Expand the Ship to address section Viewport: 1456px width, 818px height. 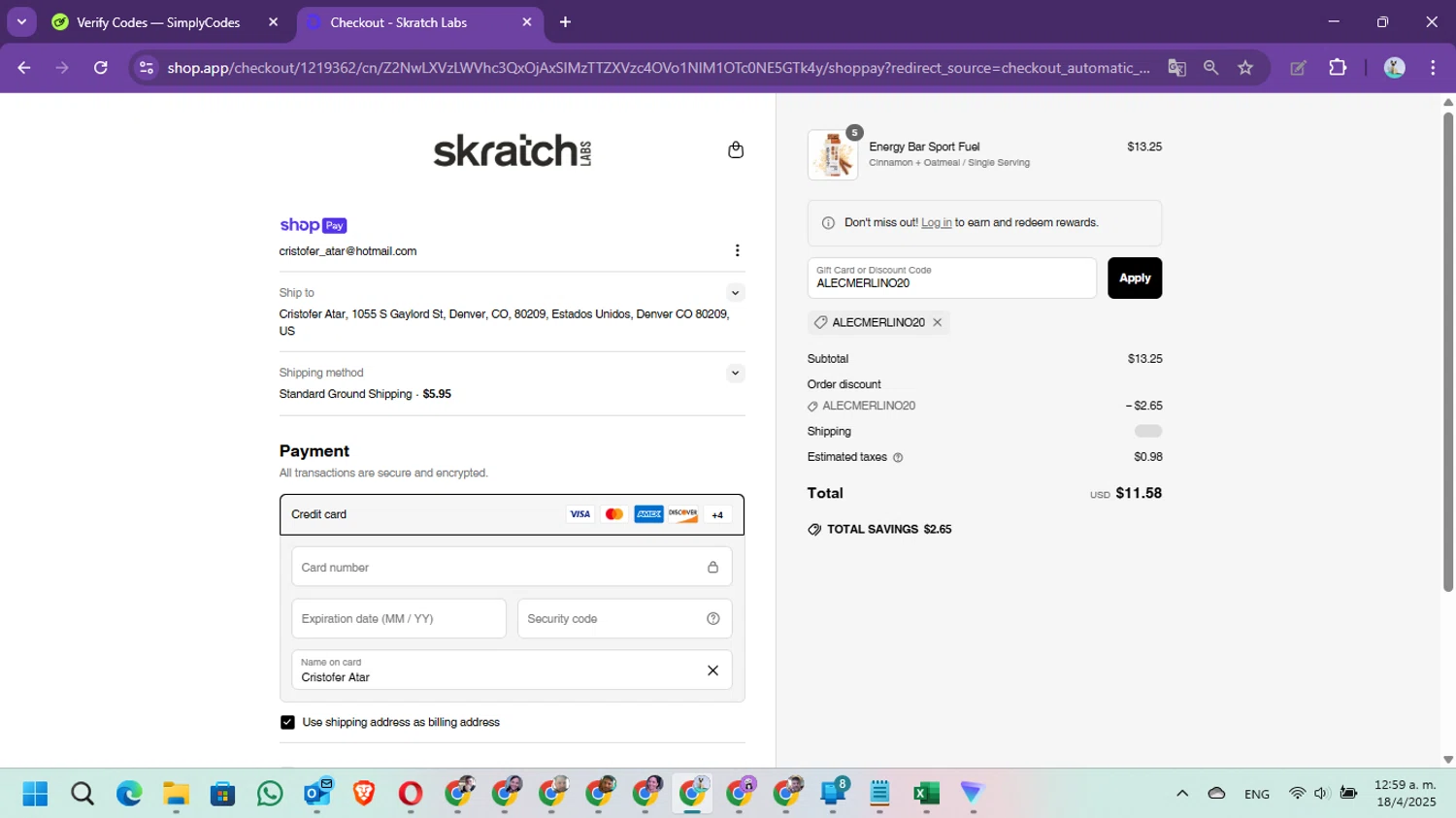click(x=736, y=292)
